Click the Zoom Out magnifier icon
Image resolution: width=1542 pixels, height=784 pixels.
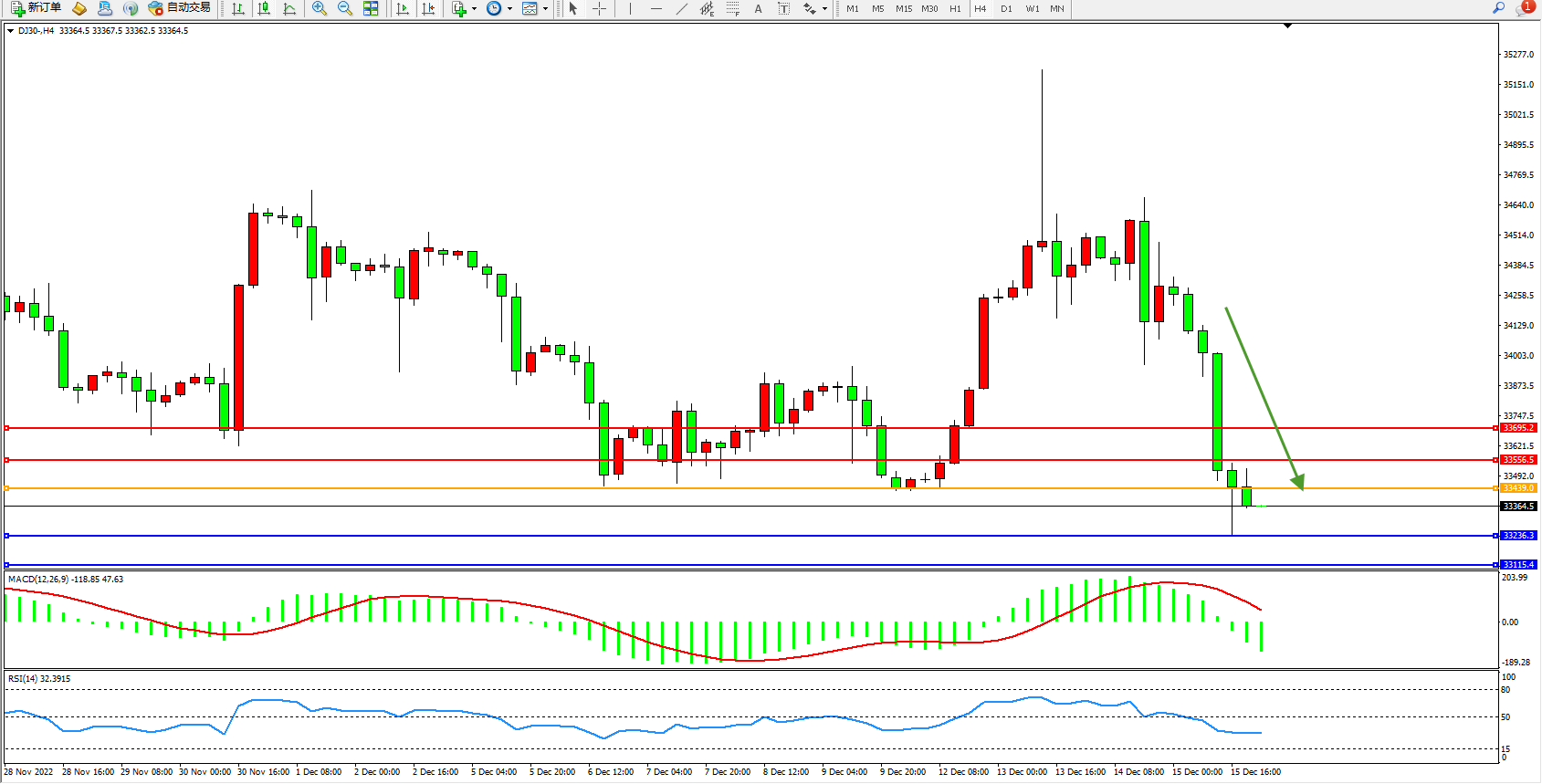click(x=344, y=8)
